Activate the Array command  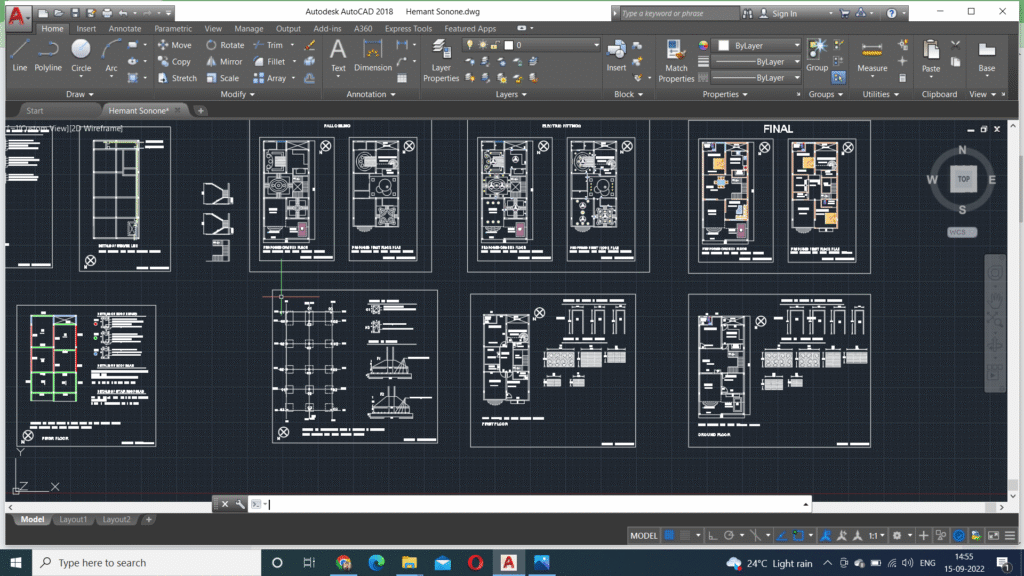(x=270, y=78)
